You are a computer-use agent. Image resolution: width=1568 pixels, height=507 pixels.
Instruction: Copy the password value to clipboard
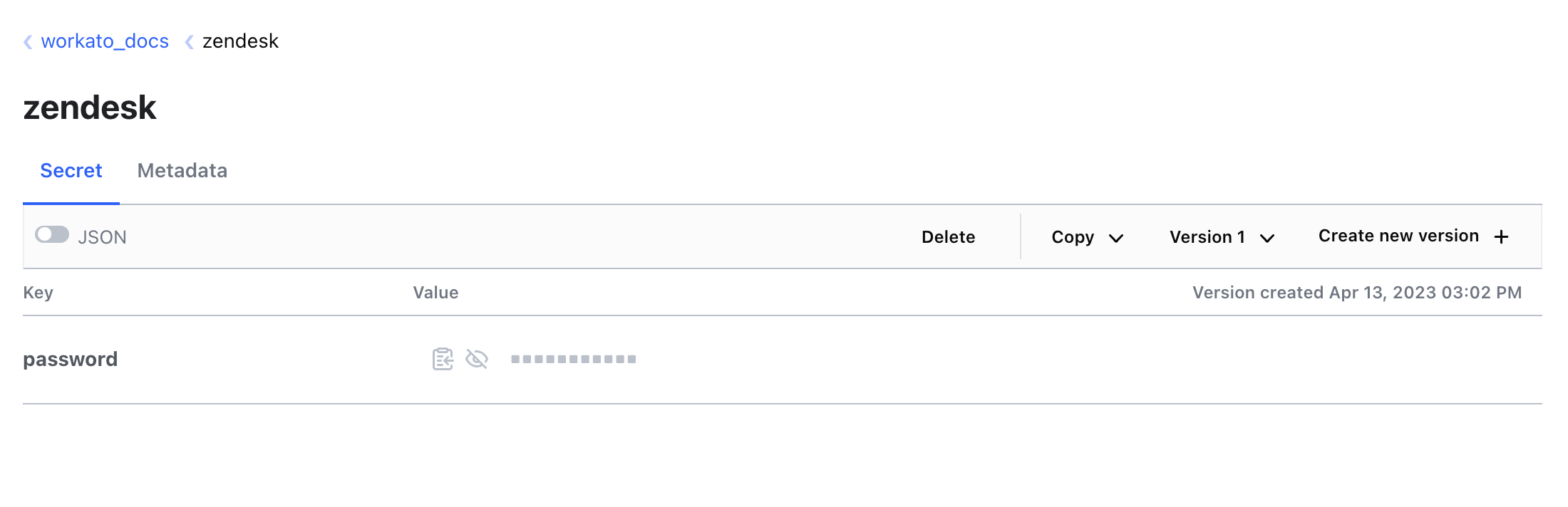tap(443, 359)
